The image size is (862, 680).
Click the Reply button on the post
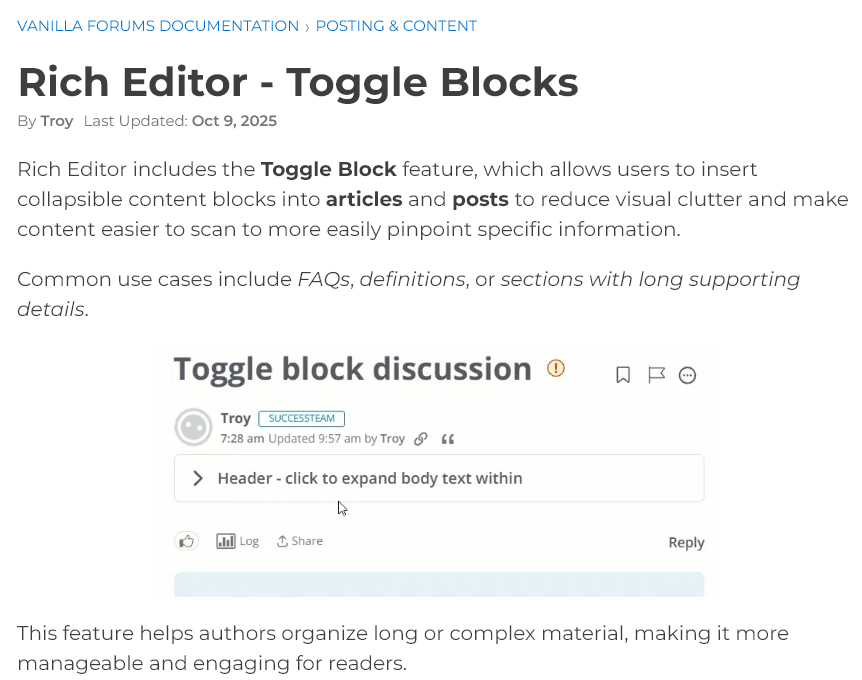click(686, 542)
